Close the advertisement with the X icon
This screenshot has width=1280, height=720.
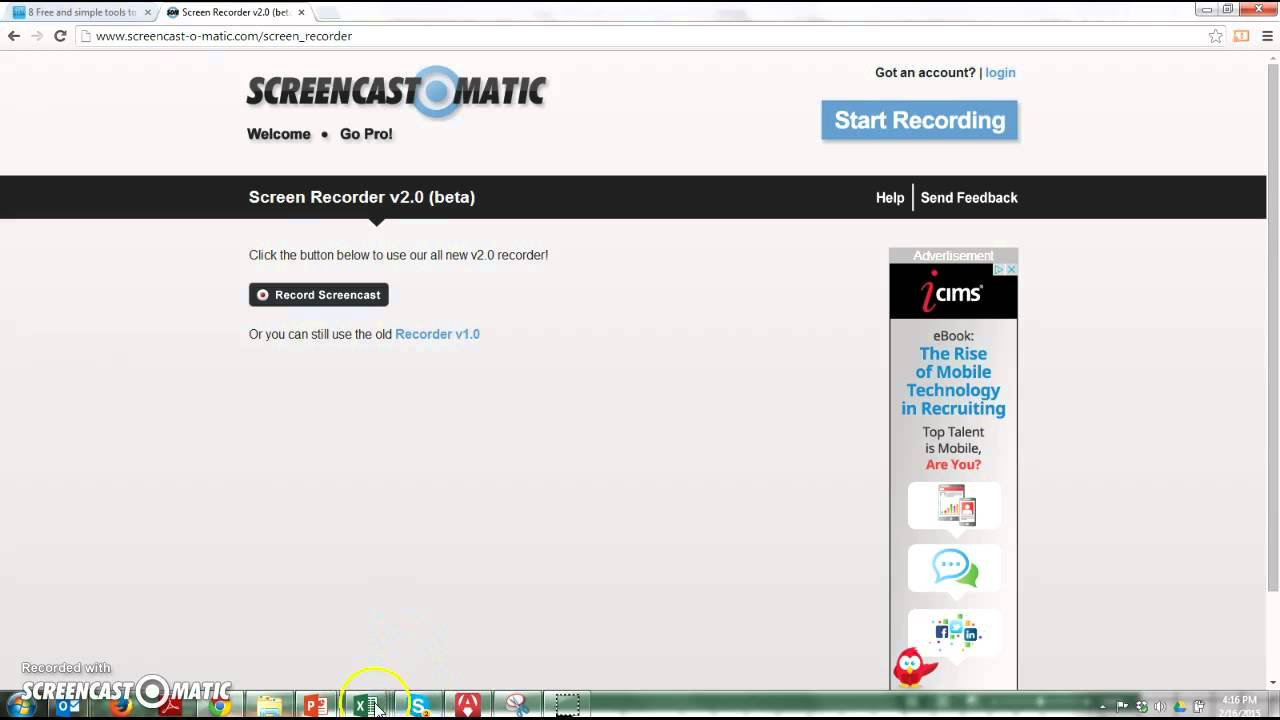click(x=1012, y=270)
